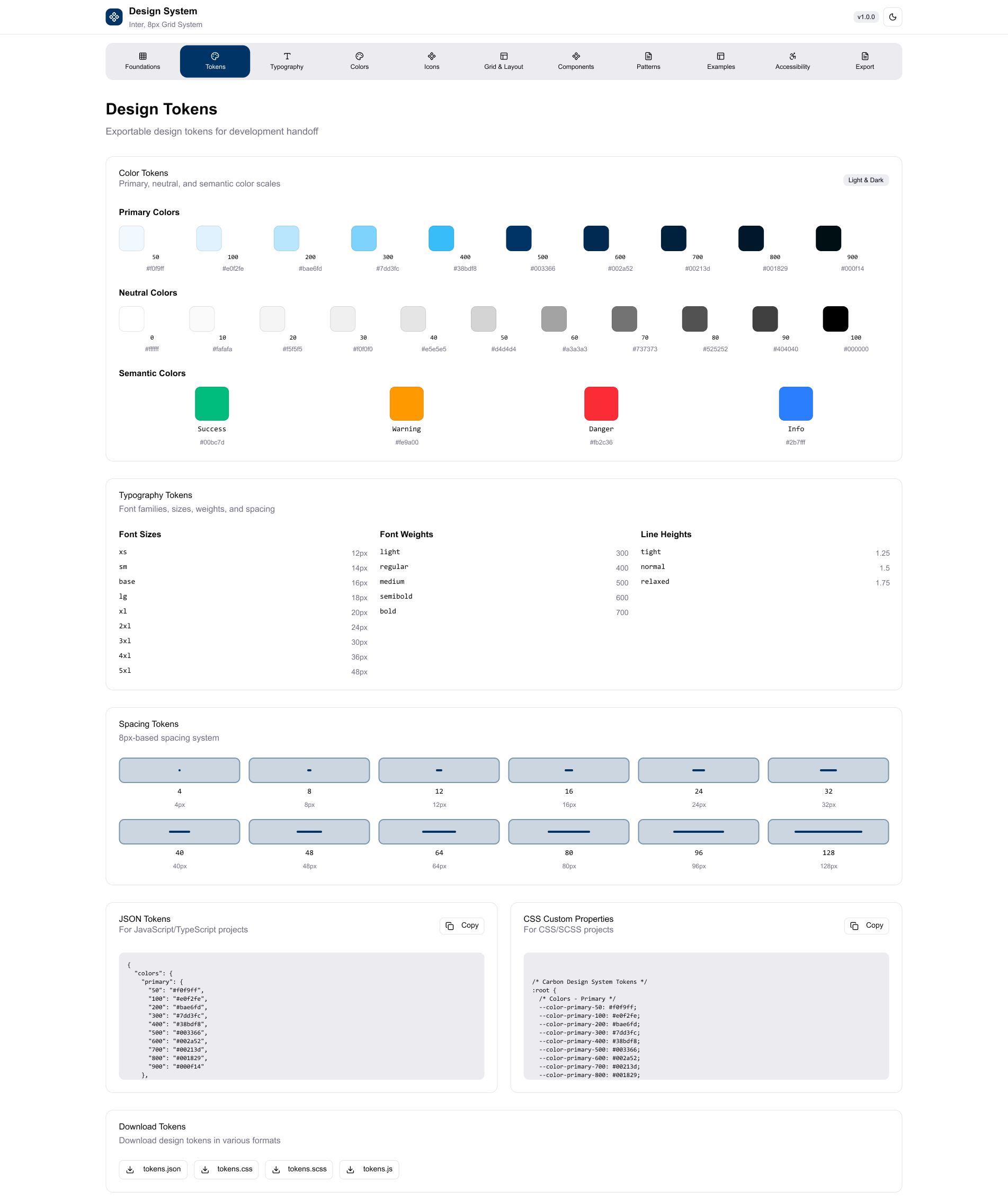This screenshot has width=1008, height=1201.
Task: Select the neutral 100 black swatch
Action: [x=835, y=319]
